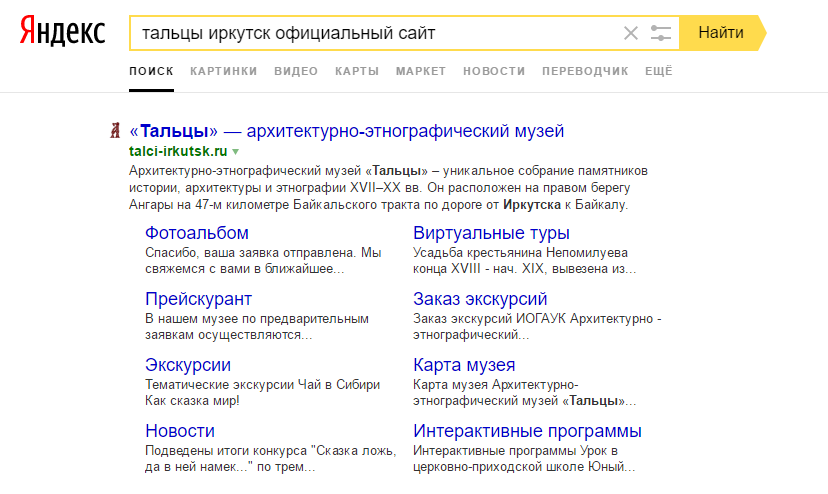This screenshot has height=494, width=828.
Task: Switch to the Видео tab
Action: click(x=296, y=71)
